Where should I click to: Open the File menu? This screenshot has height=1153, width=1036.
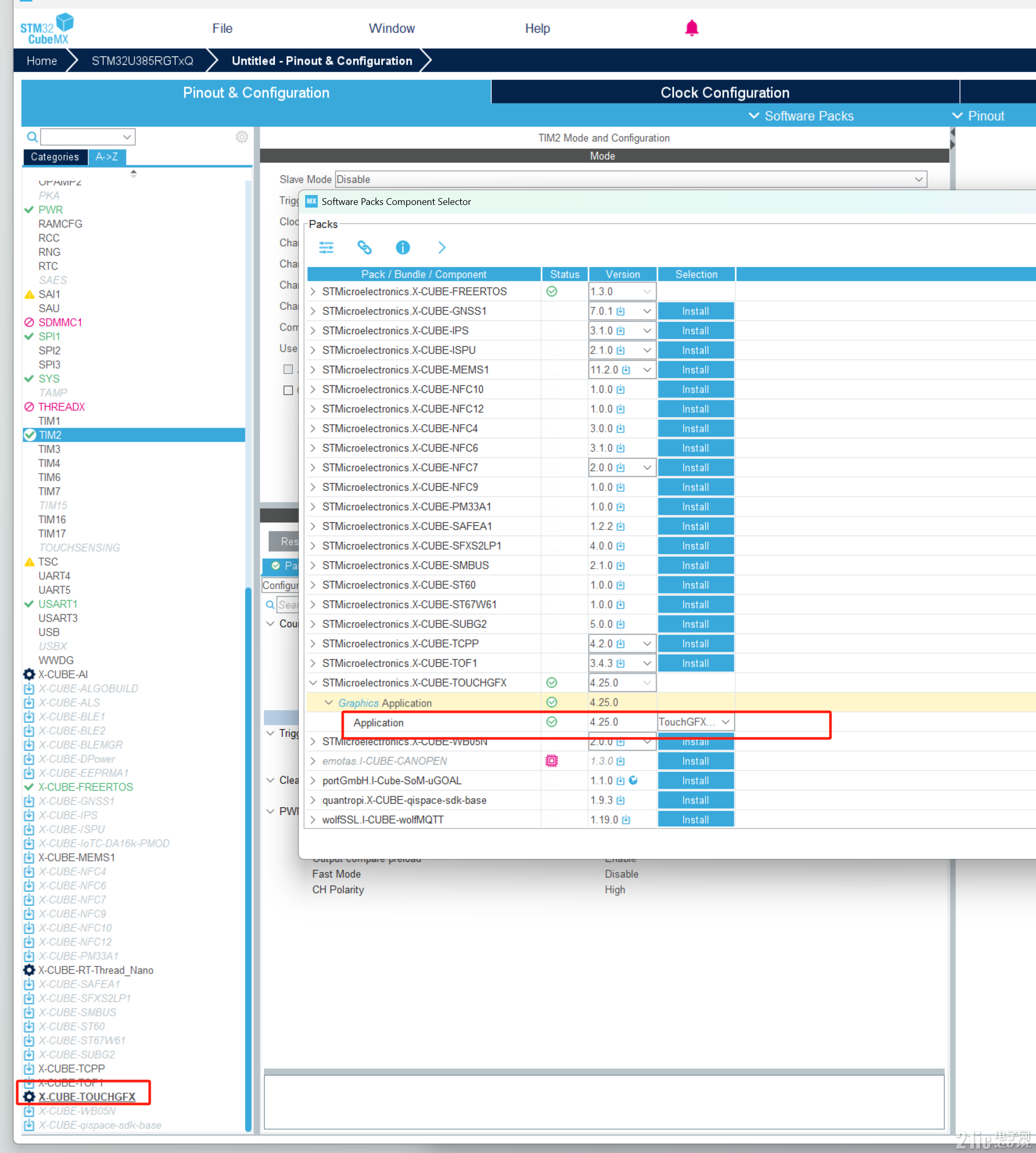click(x=222, y=29)
